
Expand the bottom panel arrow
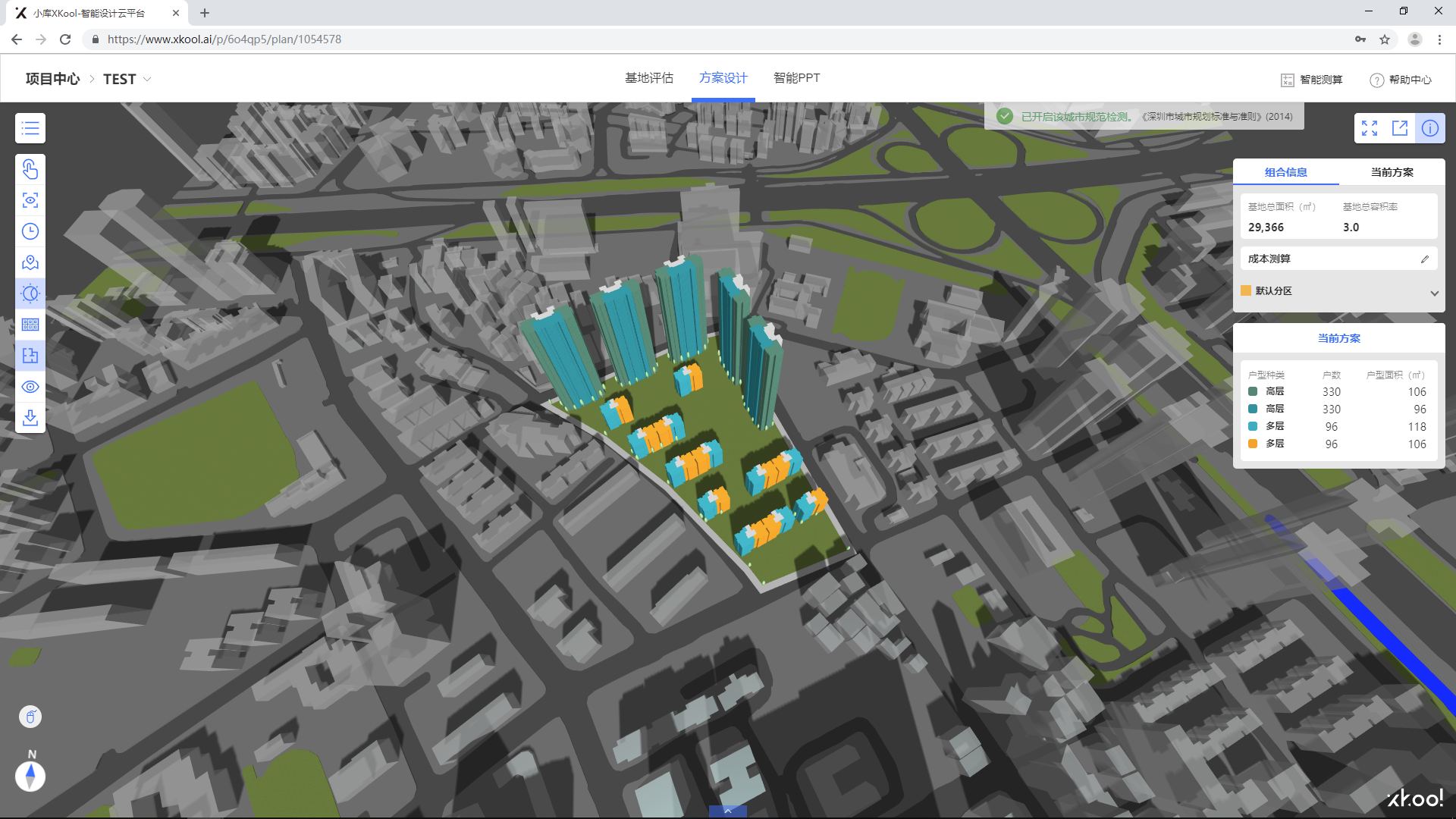(x=728, y=811)
